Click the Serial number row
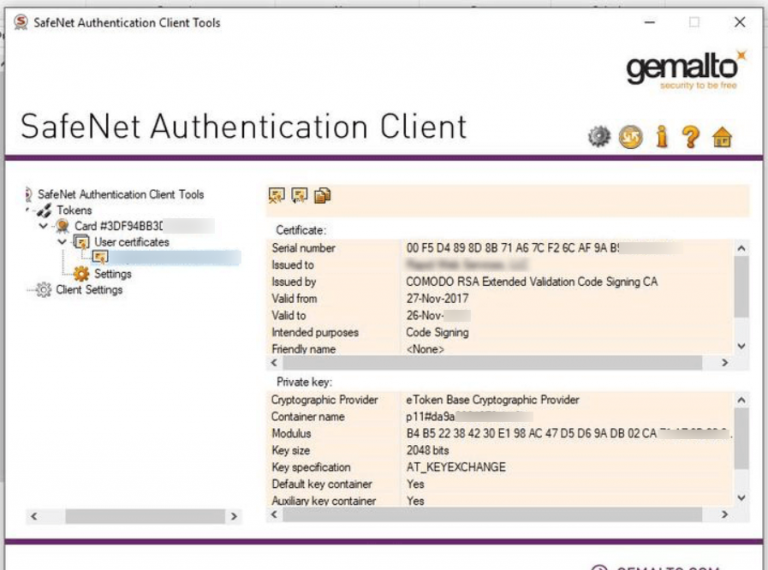768x570 pixels. pyautogui.click(x=500, y=248)
